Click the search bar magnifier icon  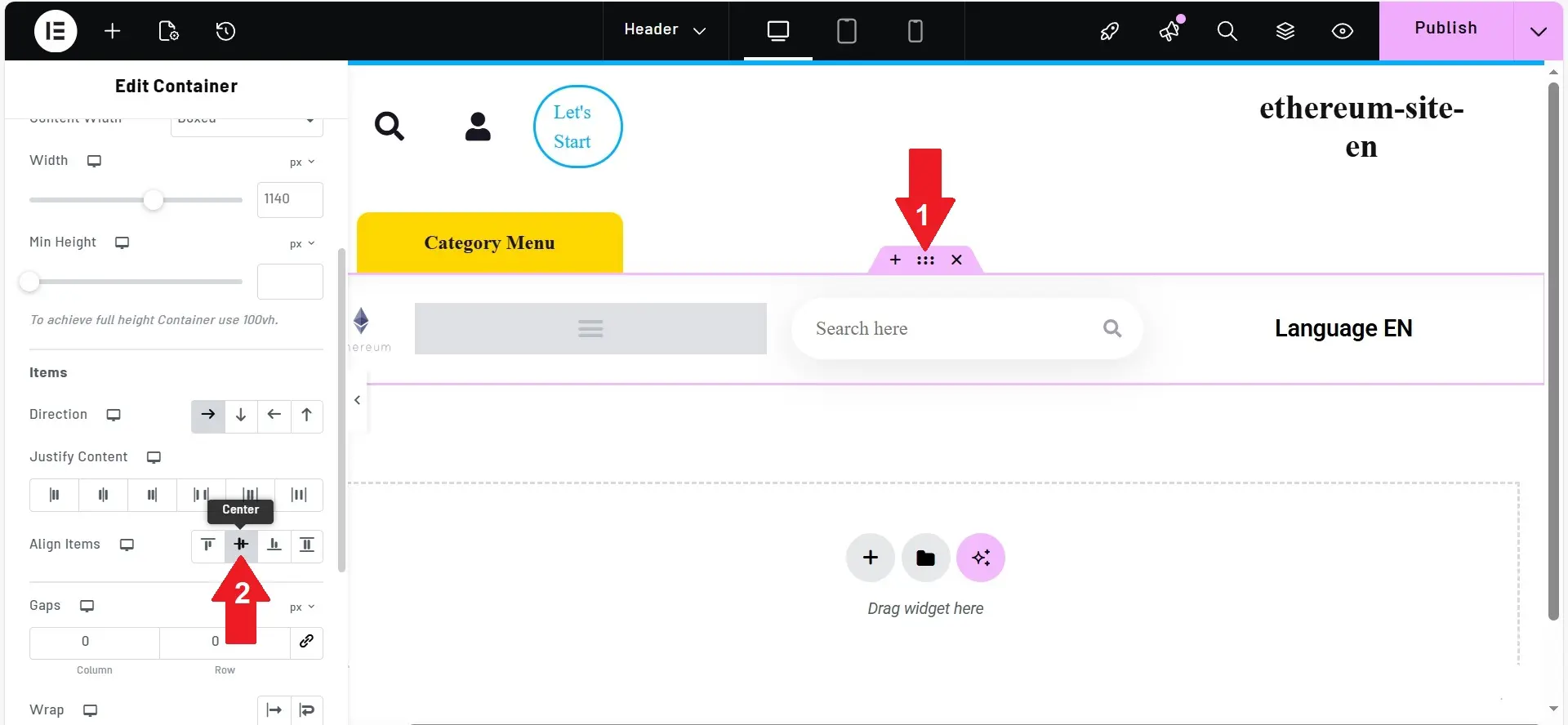click(1112, 328)
